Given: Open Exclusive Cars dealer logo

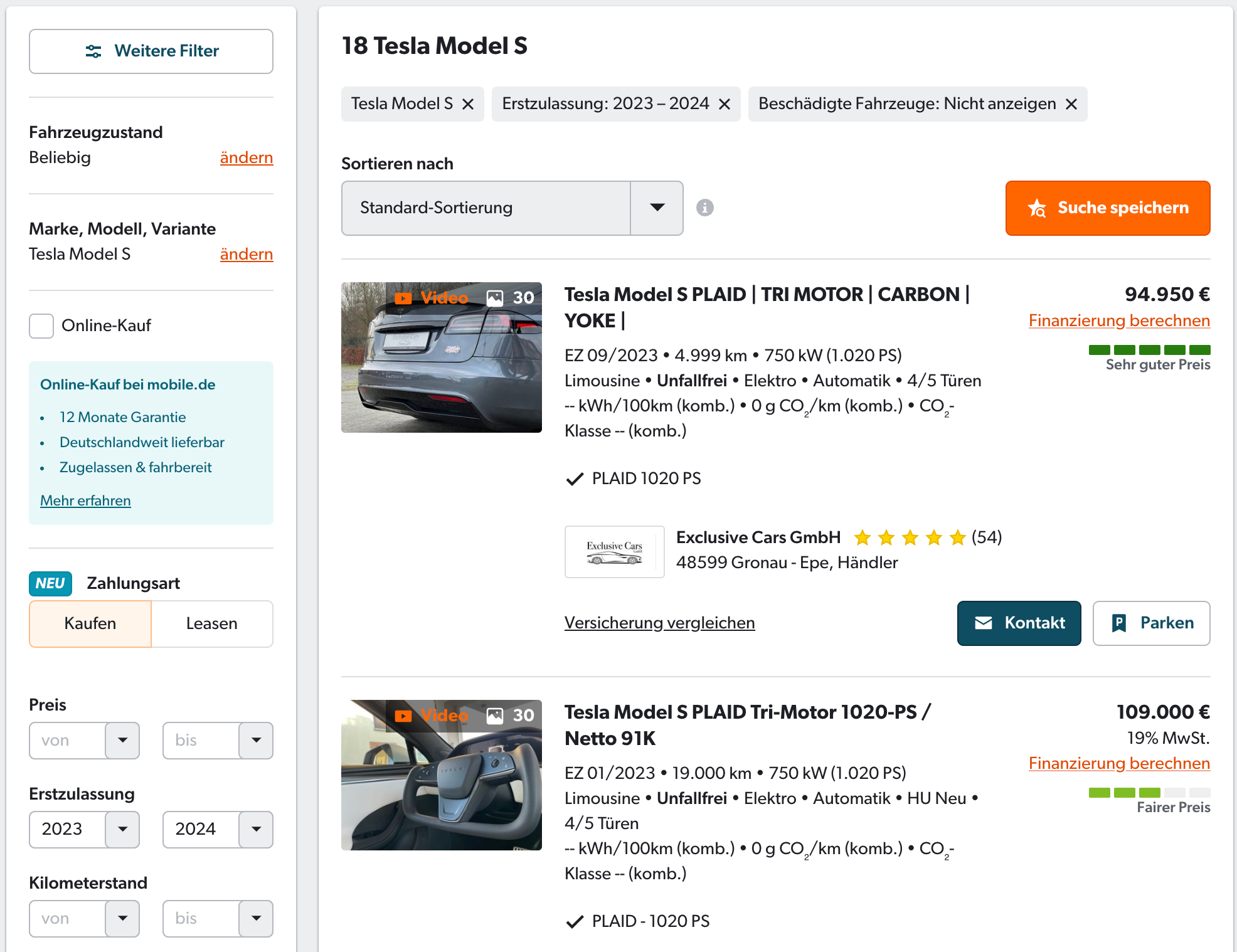Looking at the screenshot, I should point(615,552).
